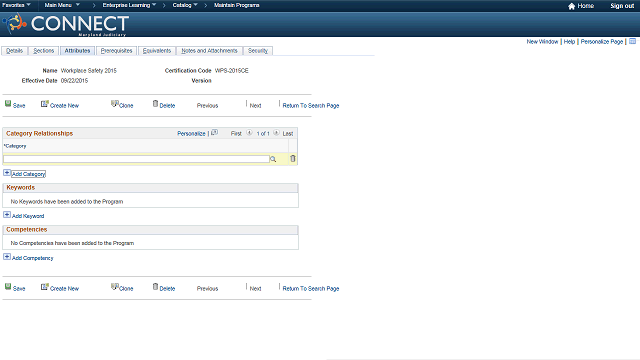
Task: Click the bottom Save link text
Action: click(x=19, y=288)
